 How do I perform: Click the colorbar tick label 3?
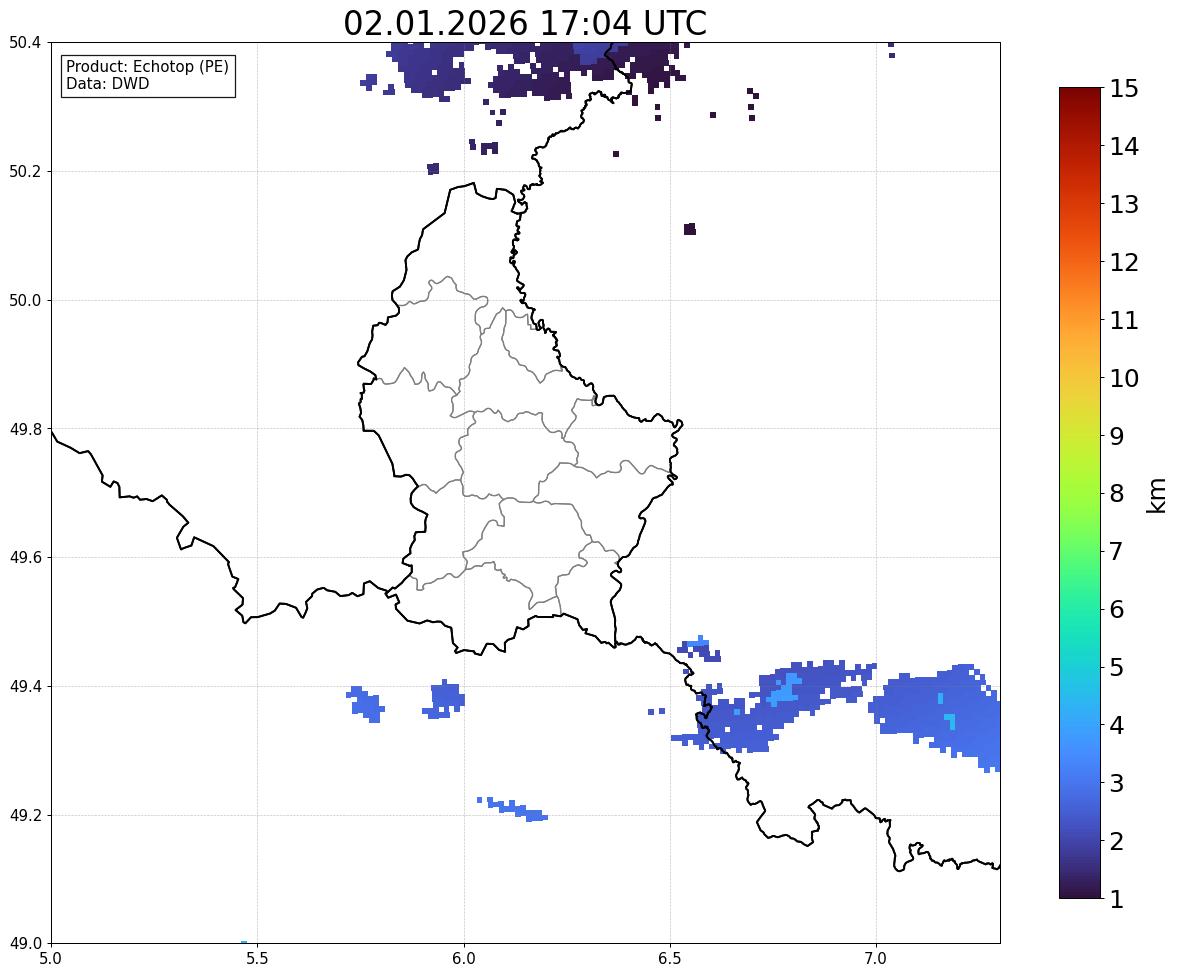point(1117,783)
